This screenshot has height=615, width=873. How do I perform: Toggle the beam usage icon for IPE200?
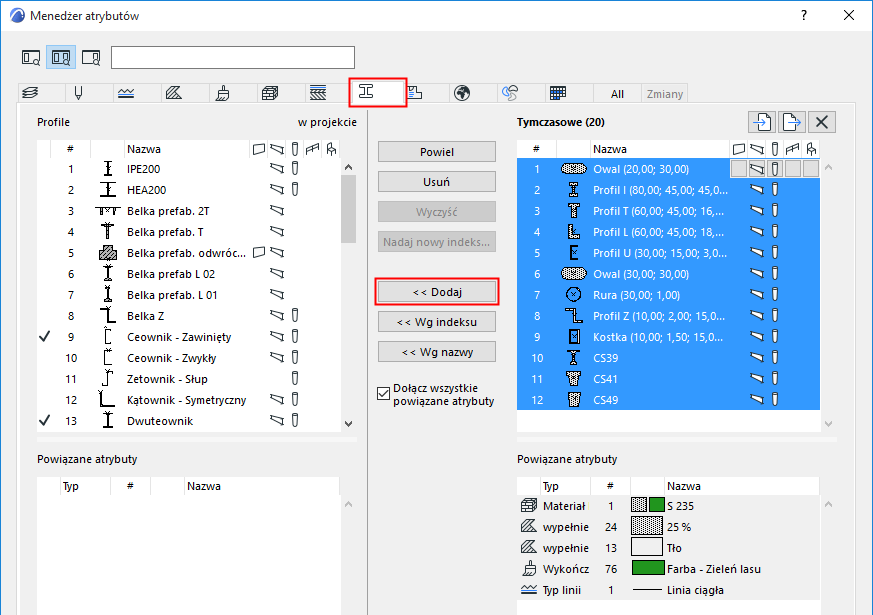(277, 168)
